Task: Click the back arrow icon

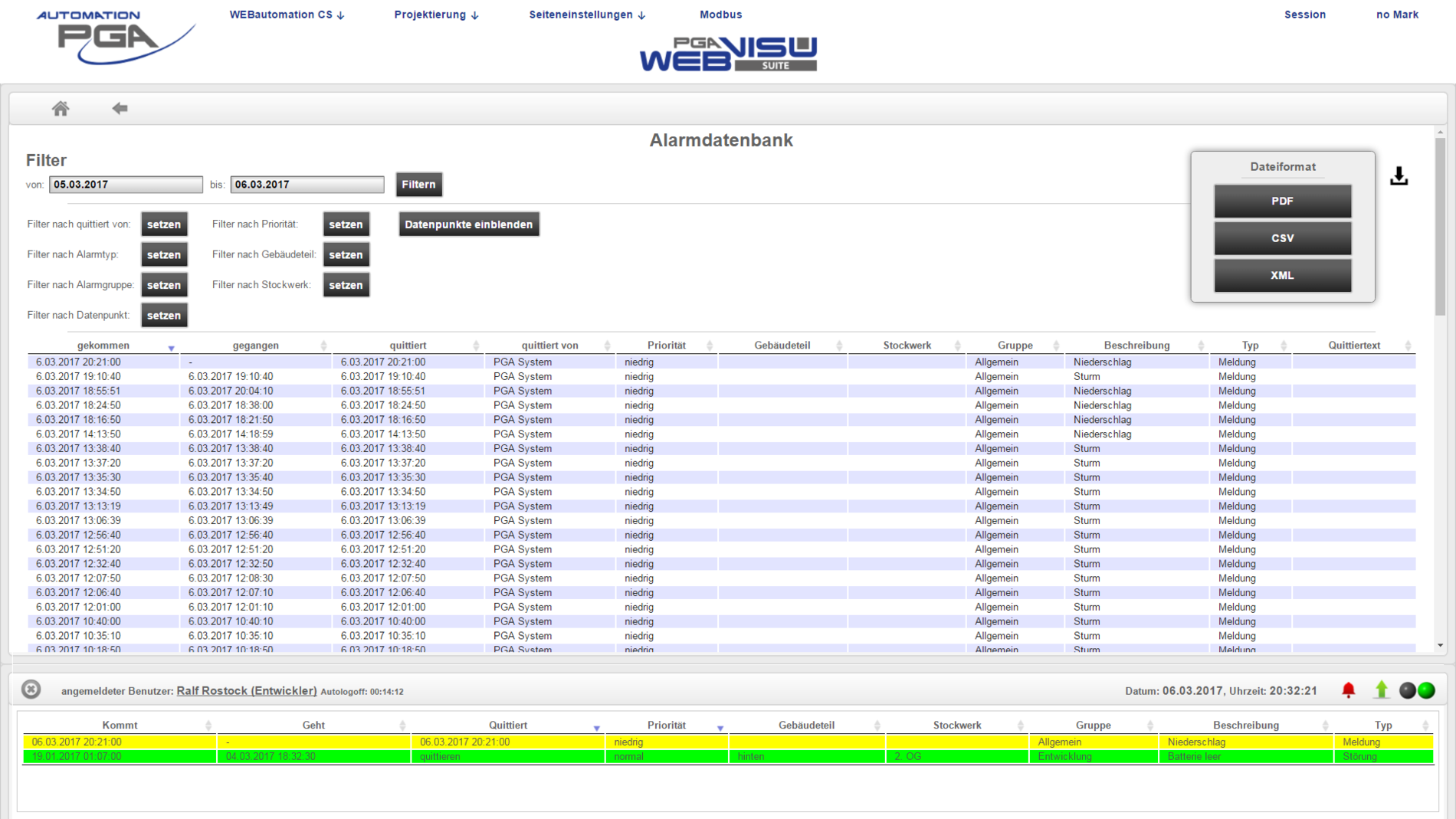Action: 120,109
